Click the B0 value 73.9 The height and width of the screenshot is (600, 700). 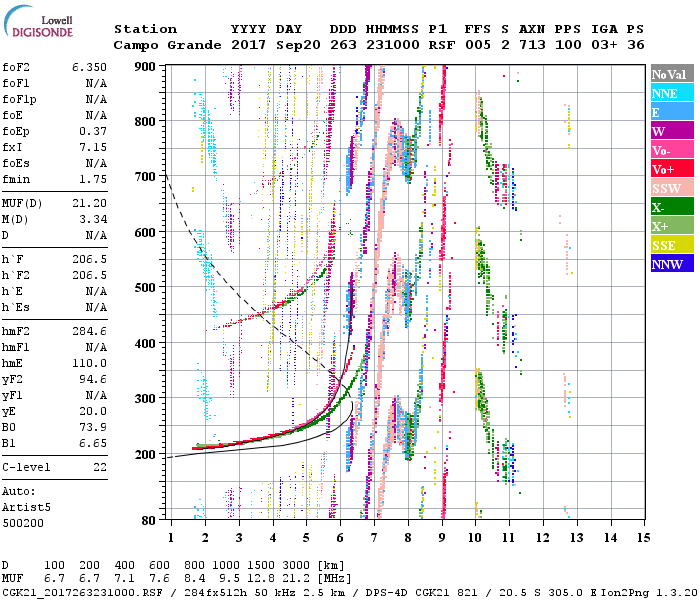tap(93, 427)
